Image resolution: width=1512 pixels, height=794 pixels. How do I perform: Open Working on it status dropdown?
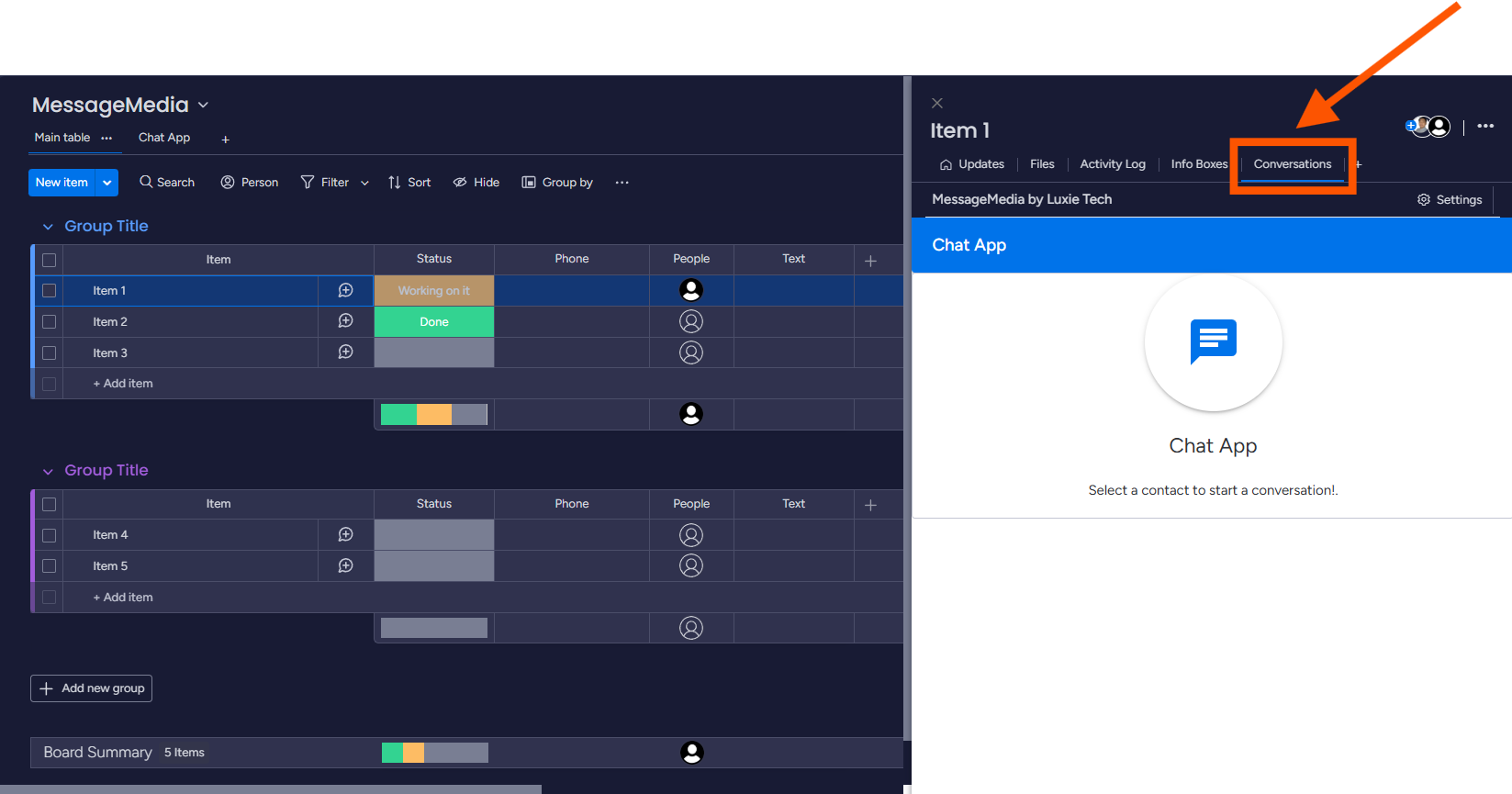click(434, 290)
